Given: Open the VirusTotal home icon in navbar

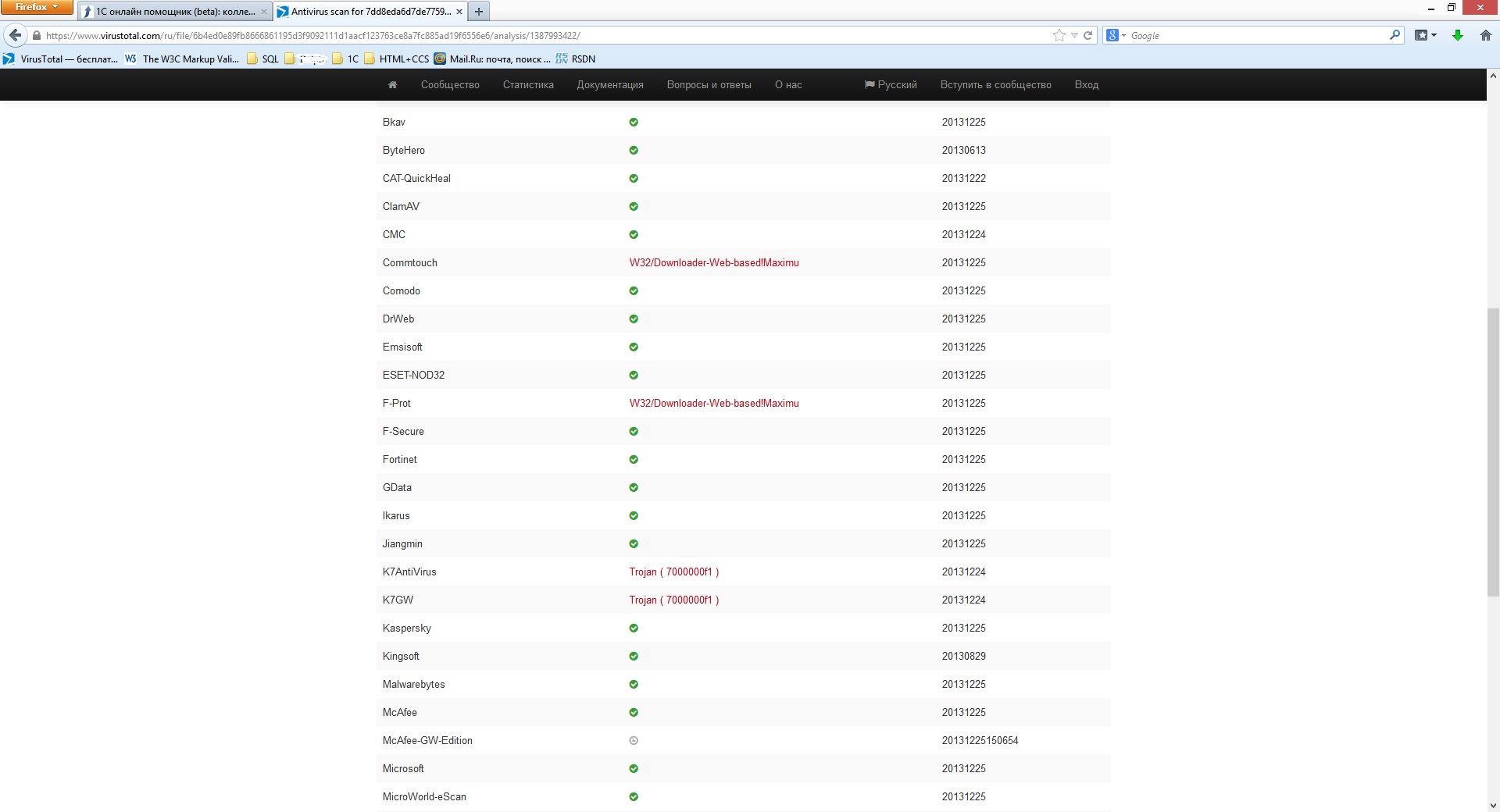Looking at the screenshot, I should coord(392,84).
